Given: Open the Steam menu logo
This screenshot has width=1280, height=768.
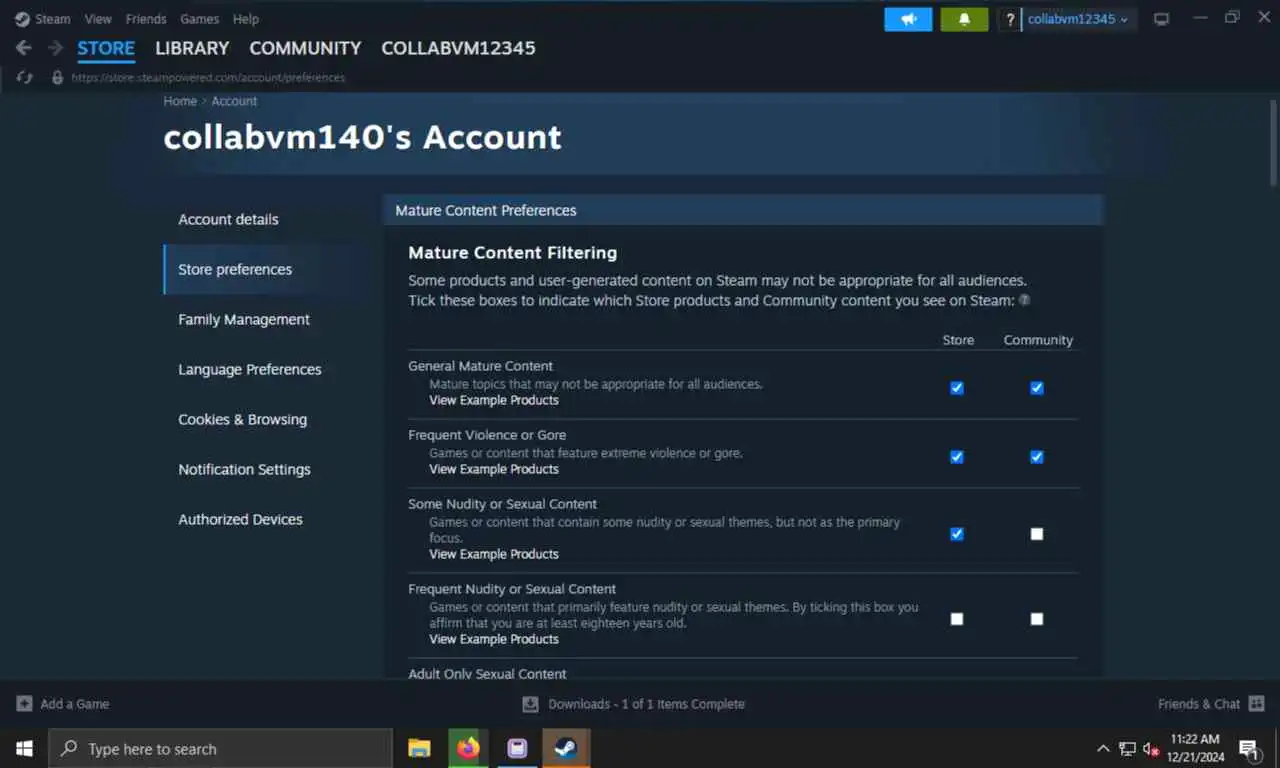Looking at the screenshot, I should [22, 19].
